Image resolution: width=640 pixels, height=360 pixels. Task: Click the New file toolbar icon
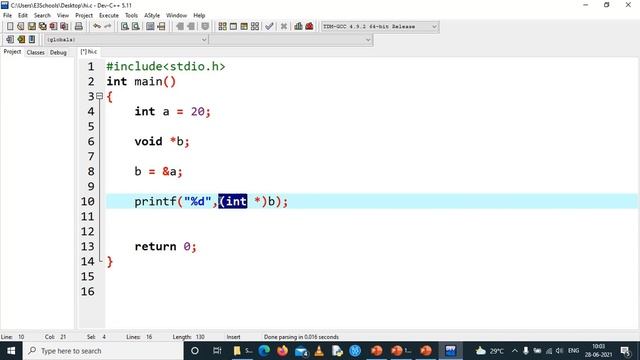pyautogui.click(x=10, y=27)
